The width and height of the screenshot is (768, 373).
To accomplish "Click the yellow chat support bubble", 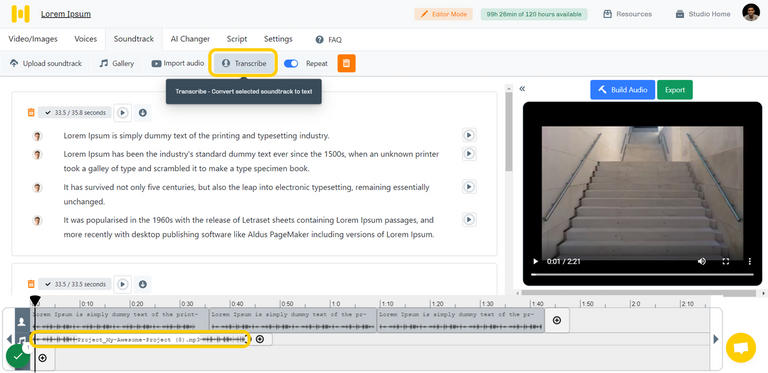I will pos(741,348).
